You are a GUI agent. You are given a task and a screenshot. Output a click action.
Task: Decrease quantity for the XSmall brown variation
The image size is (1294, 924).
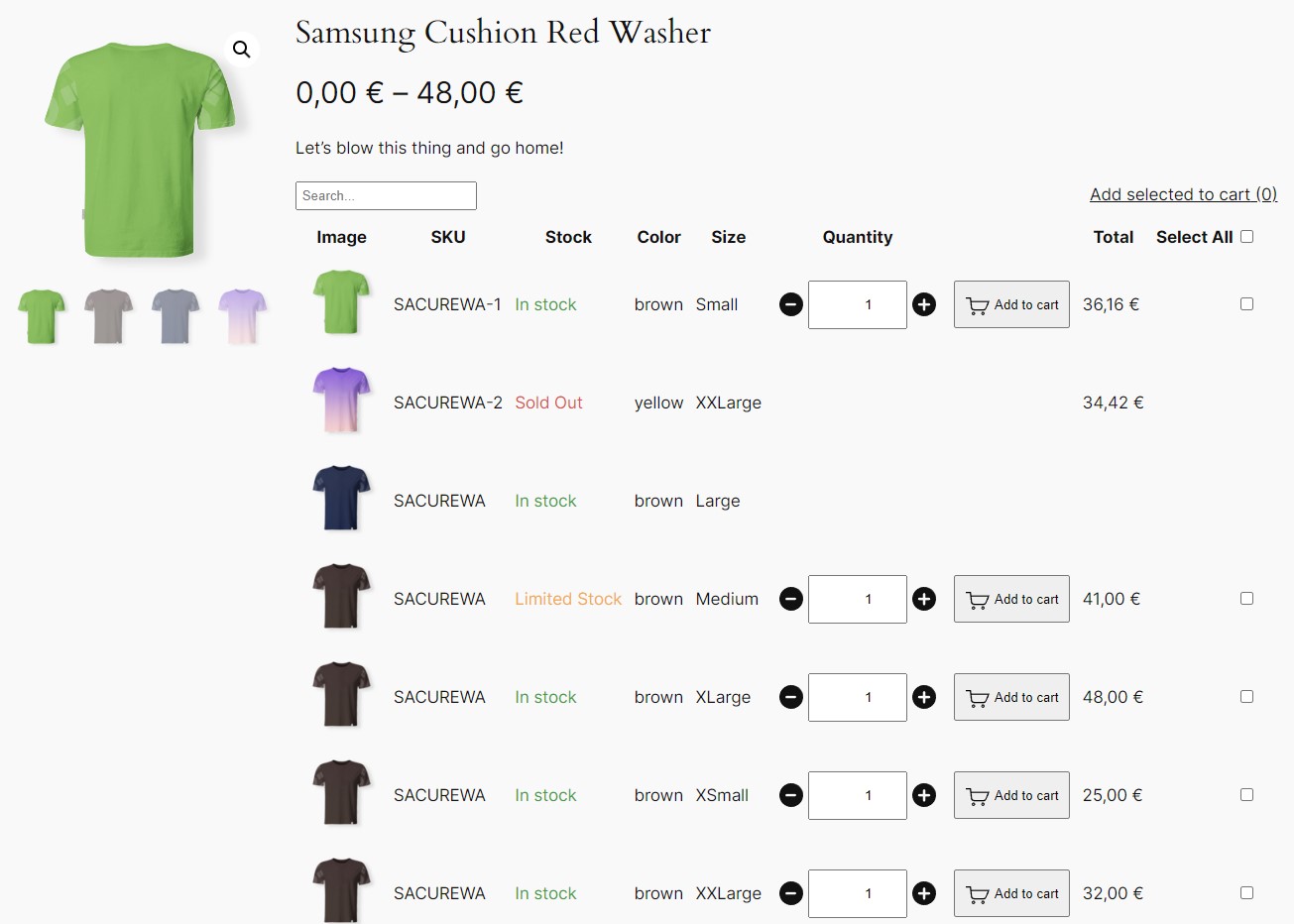coord(790,795)
